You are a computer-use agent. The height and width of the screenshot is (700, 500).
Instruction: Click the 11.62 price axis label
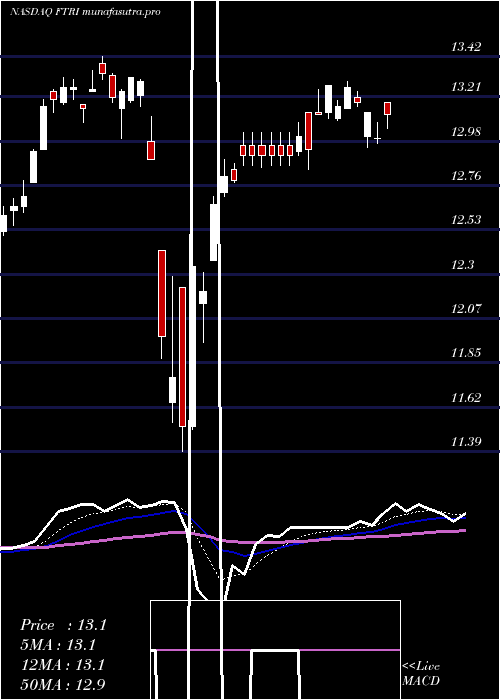[x=466, y=397]
